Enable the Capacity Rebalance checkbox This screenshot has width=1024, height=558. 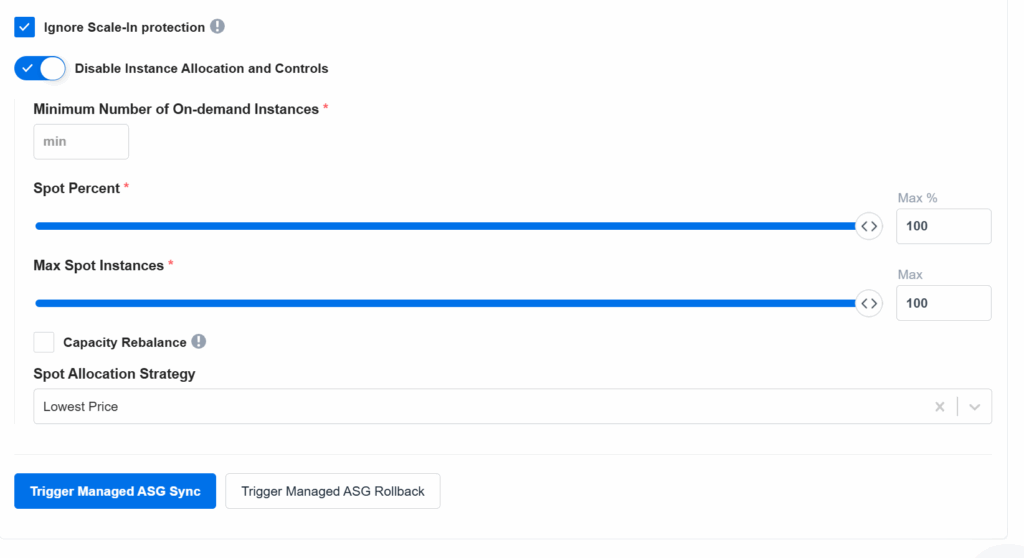[x=44, y=342]
